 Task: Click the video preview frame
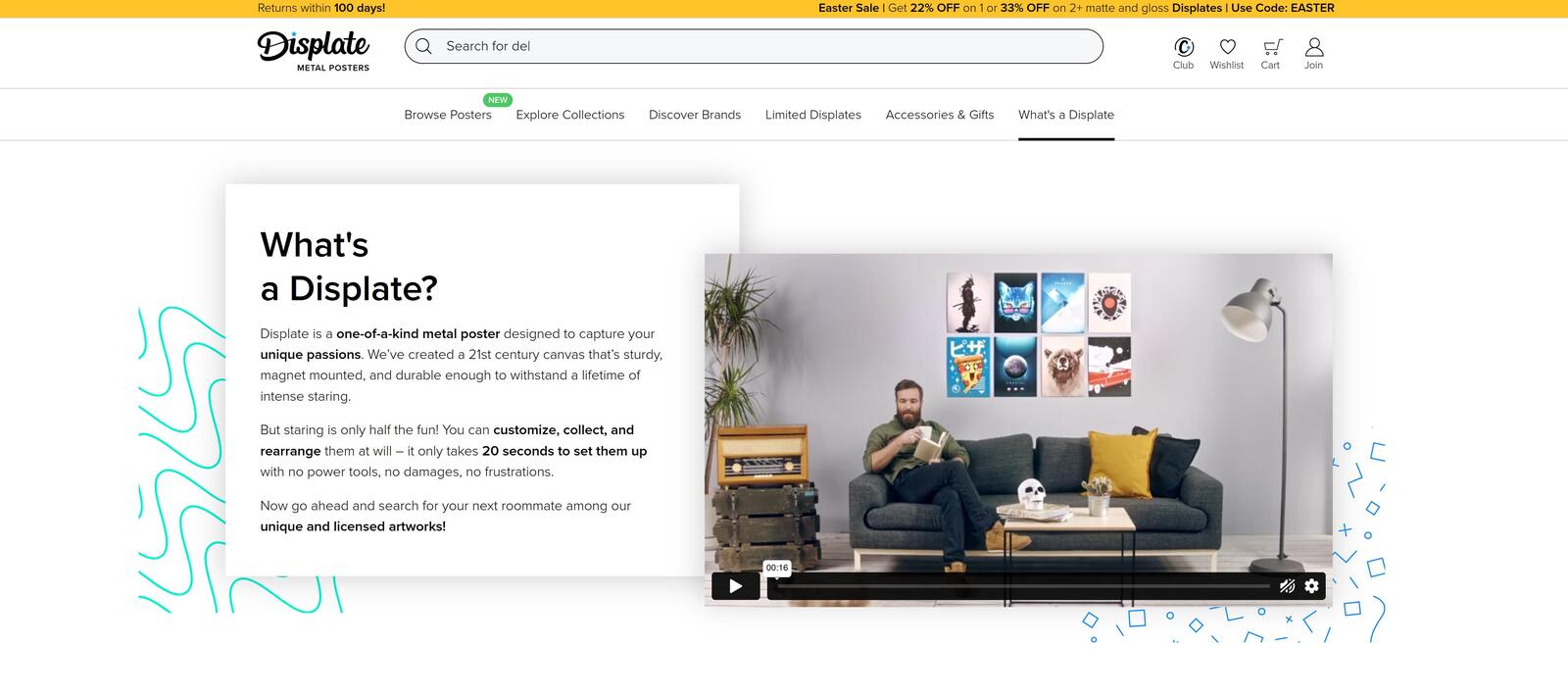[x=1017, y=412]
